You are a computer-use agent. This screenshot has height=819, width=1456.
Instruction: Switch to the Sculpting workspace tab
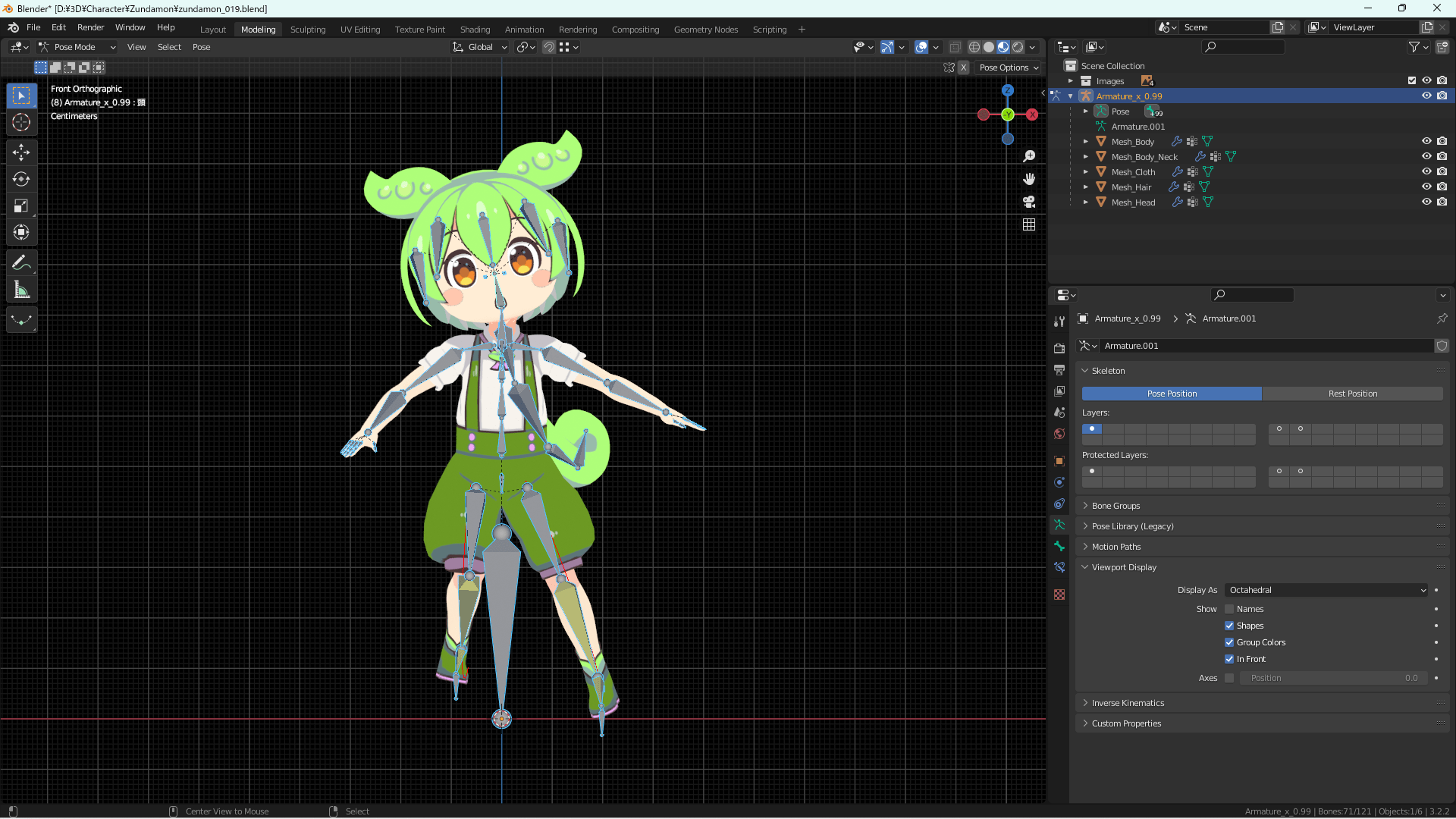click(x=308, y=30)
